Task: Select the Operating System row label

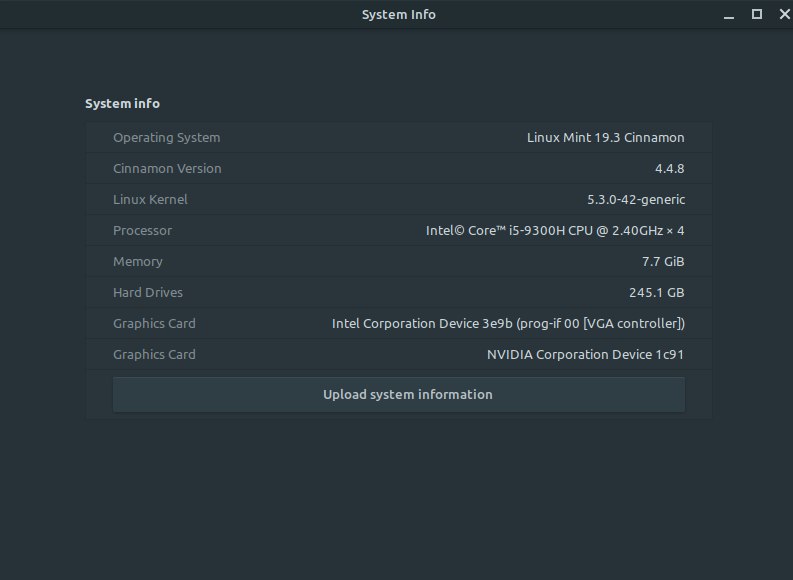Action: coord(166,138)
